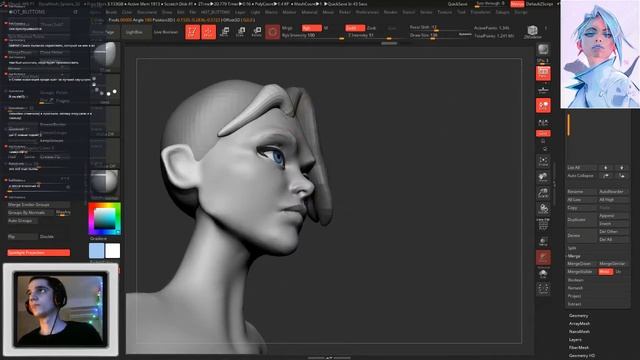Expand the Split section
The height and width of the screenshot is (360, 640).
(x=572, y=248)
